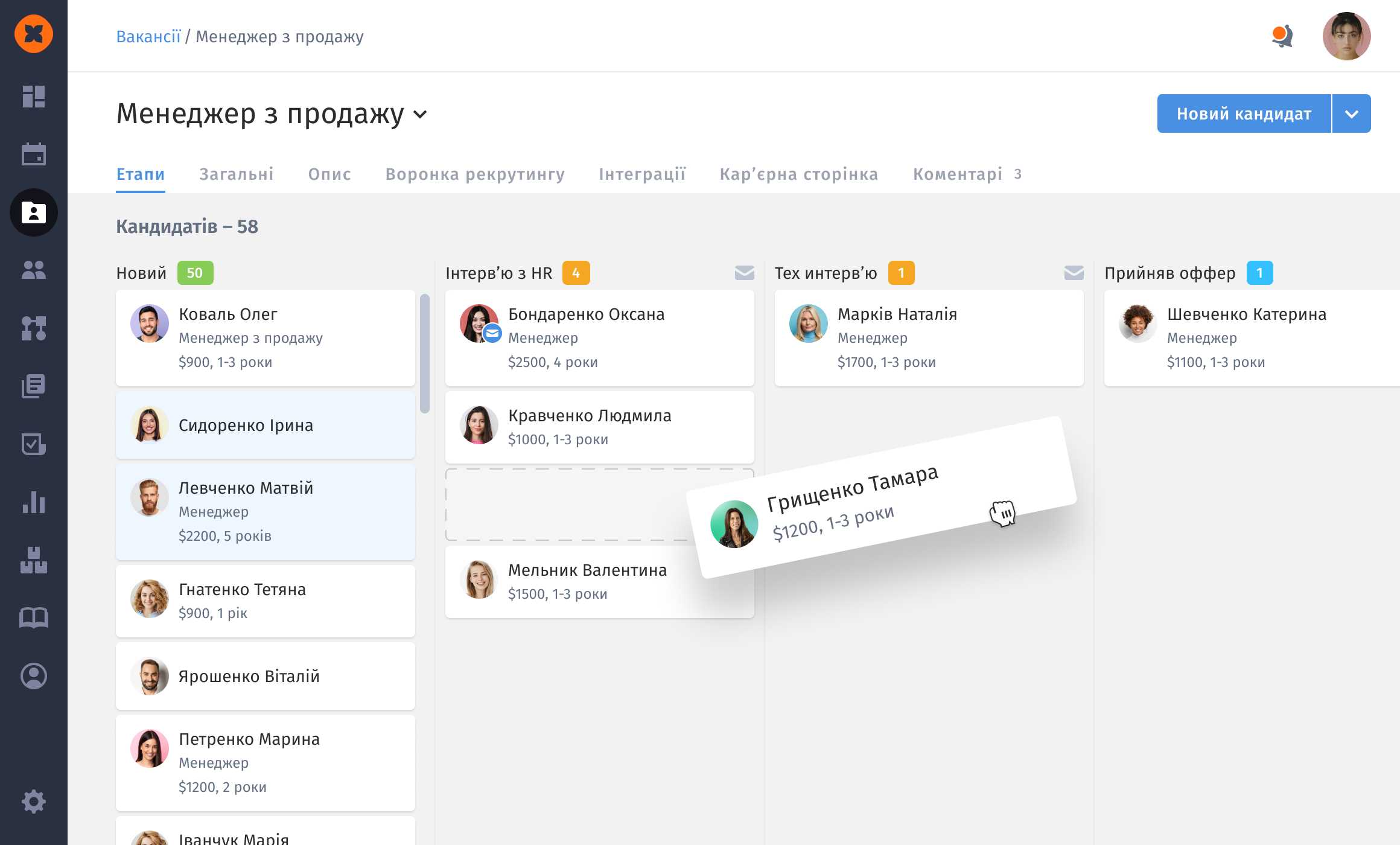Screen dimensions: 1400x845
Task: Open the checklist tasks icon in the sidebar
Action: (34, 444)
